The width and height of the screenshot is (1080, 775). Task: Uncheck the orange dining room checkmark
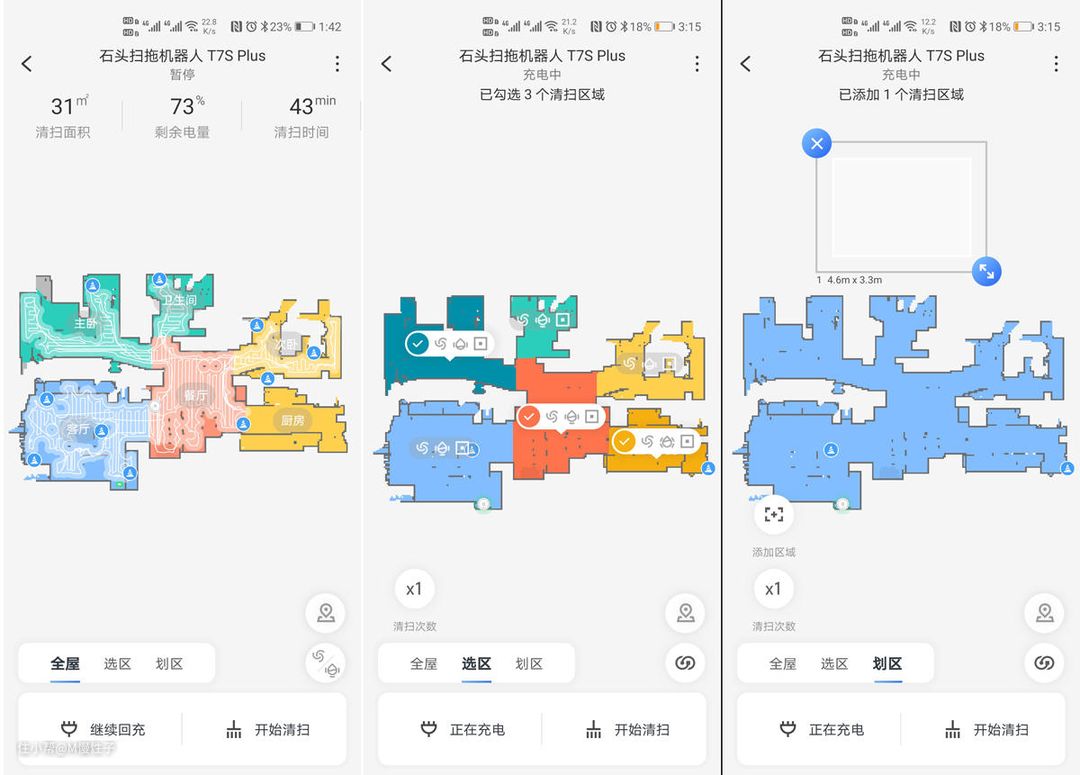click(x=528, y=417)
